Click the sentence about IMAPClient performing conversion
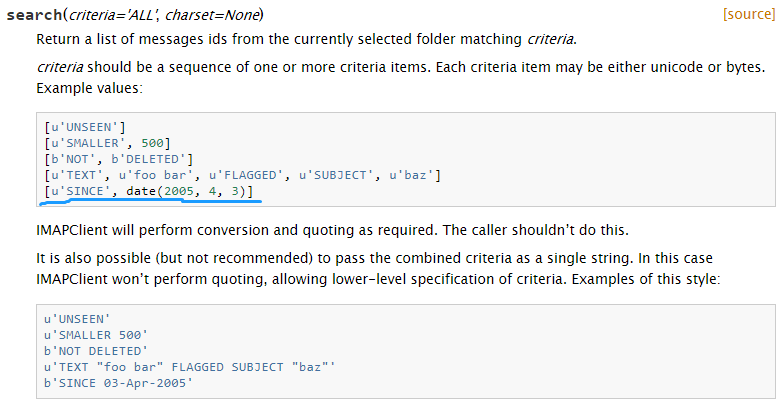Image resolution: width=782 pixels, height=406 pixels. (332, 230)
